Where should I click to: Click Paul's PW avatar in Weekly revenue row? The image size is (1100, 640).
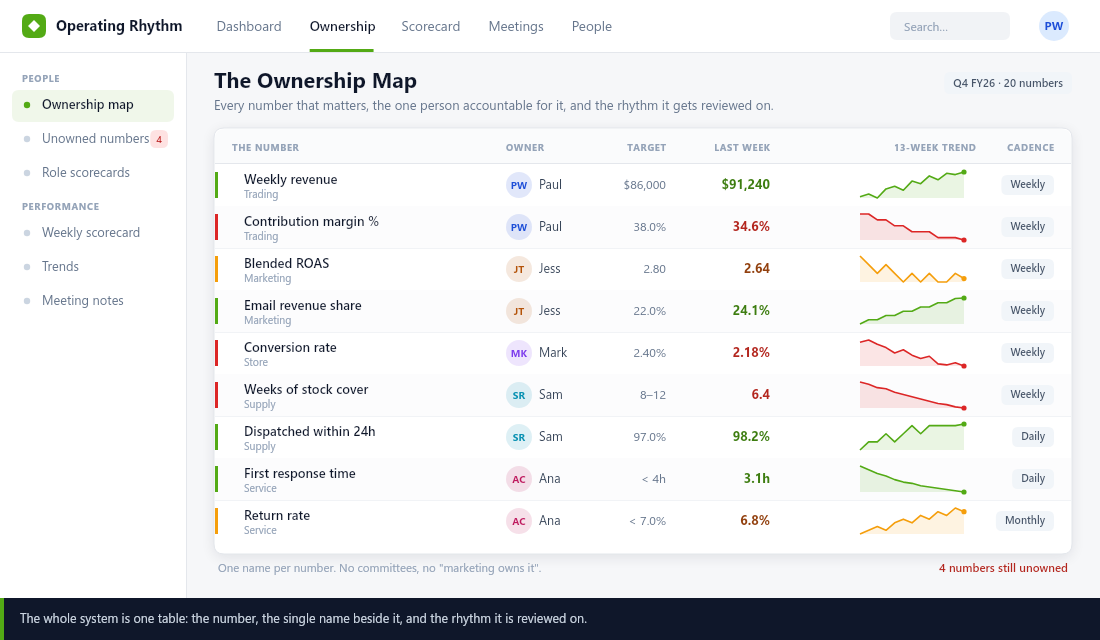(518, 185)
